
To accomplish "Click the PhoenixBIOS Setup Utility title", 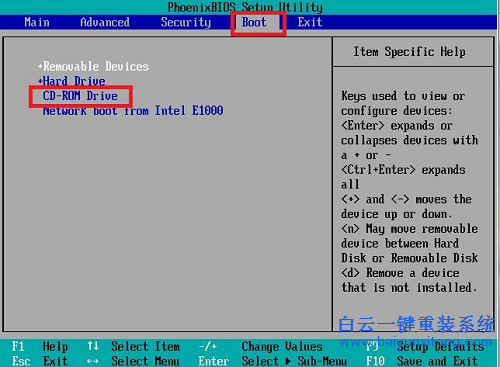I will pyautogui.click(x=245, y=7).
